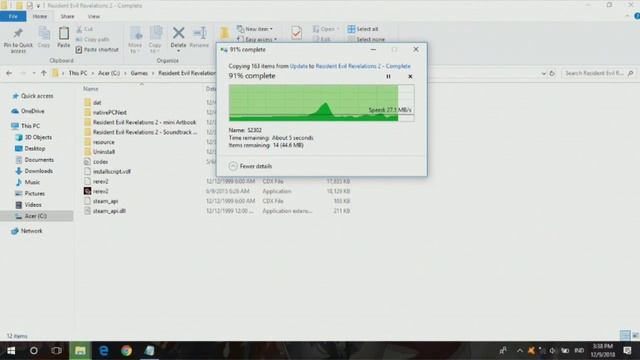Open Task View on the taskbar
640x360 pixels.
[x=56, y=351]
